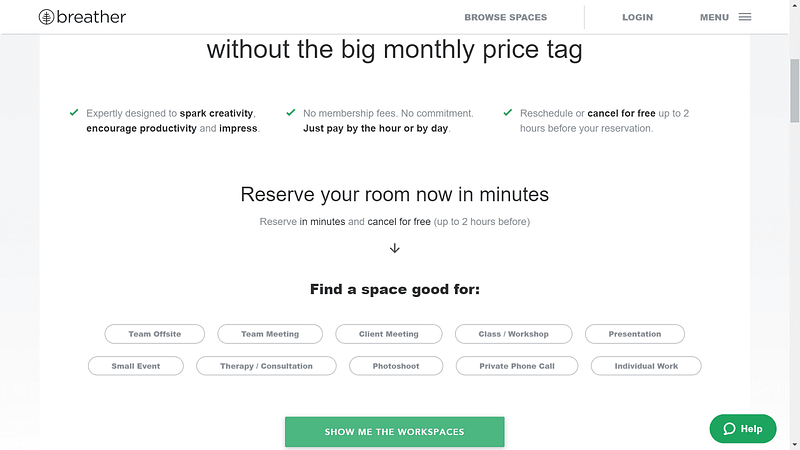
Task: Click the green checkmark beside No membership fees
Action: coord(291,112)
